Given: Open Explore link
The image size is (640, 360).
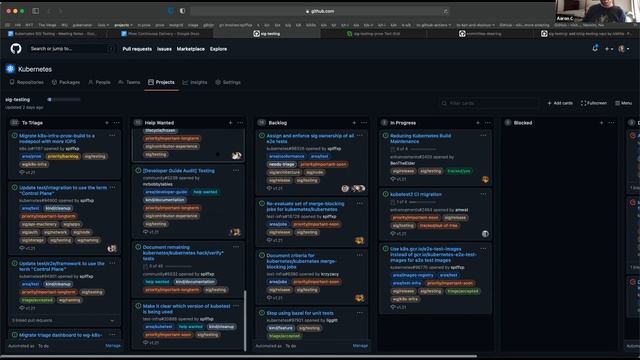Looking at the screenshot, I should click(x=218, y=49).
